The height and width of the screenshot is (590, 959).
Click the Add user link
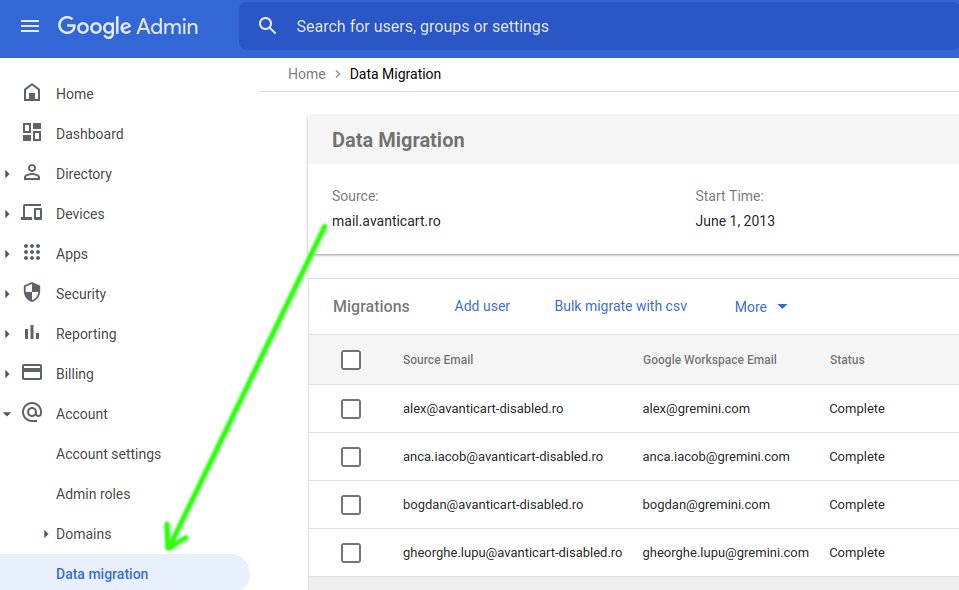point(482,306)
